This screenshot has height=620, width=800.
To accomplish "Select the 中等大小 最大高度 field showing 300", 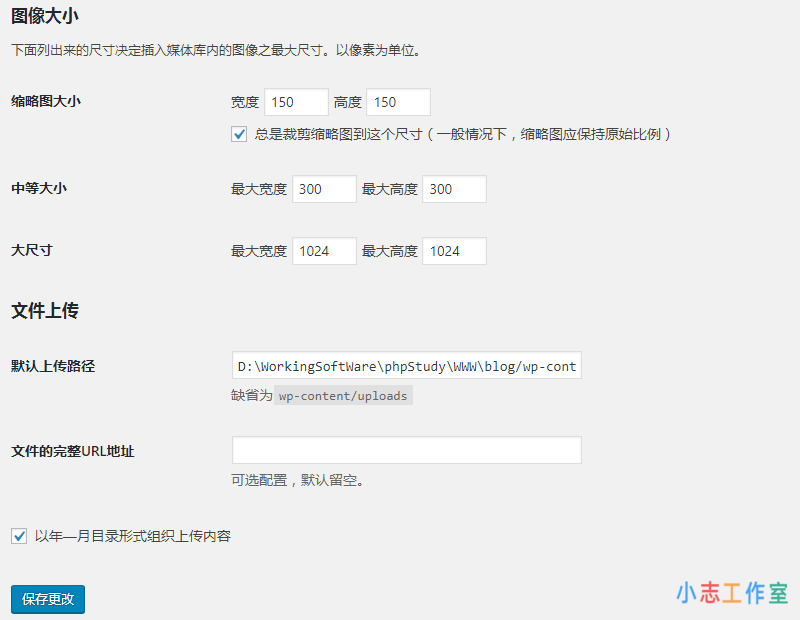I will tap(454, 188).
